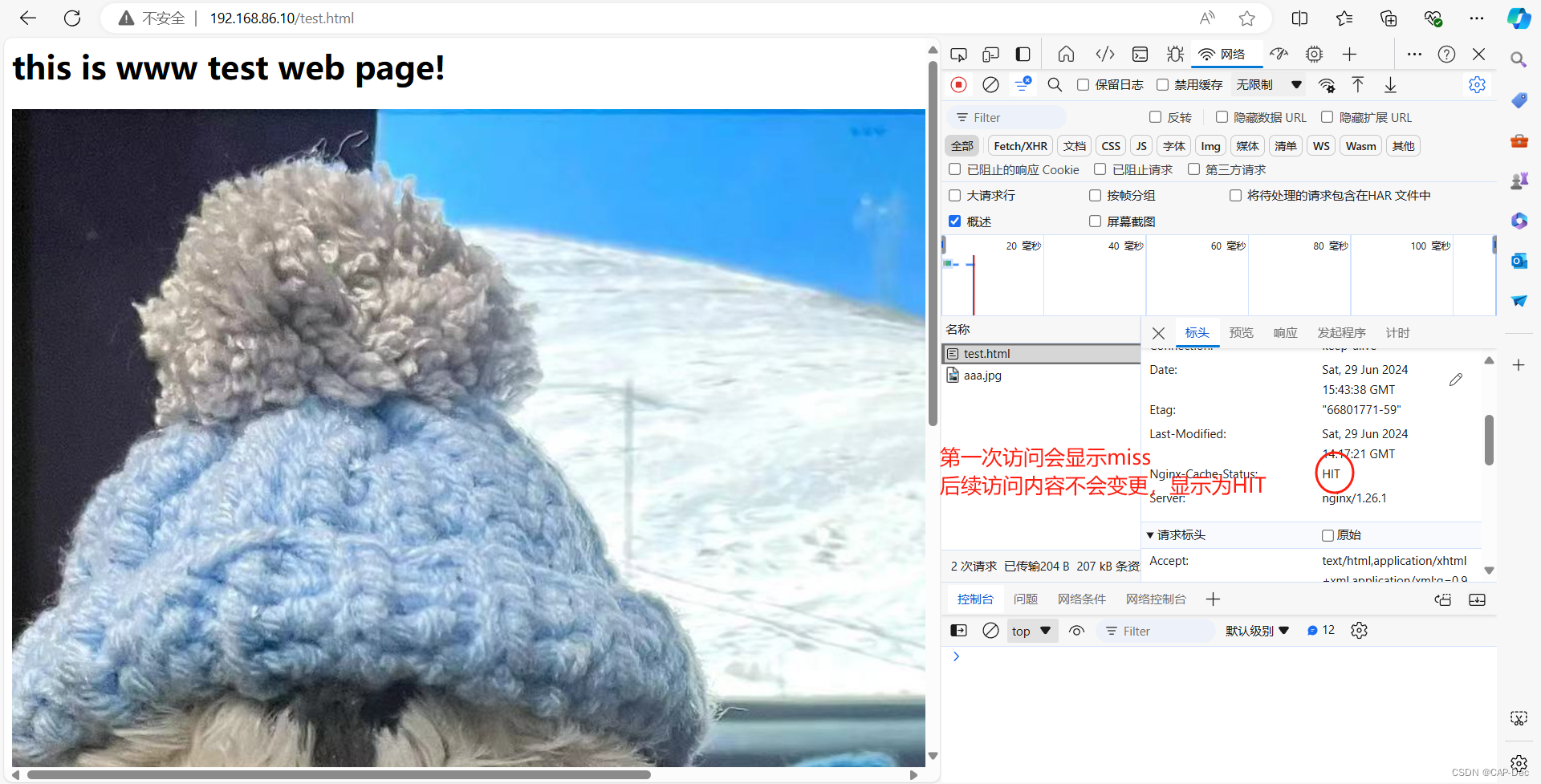Click the read aloud icon in address bar
1541x784 pixels.
point(1207,18)
